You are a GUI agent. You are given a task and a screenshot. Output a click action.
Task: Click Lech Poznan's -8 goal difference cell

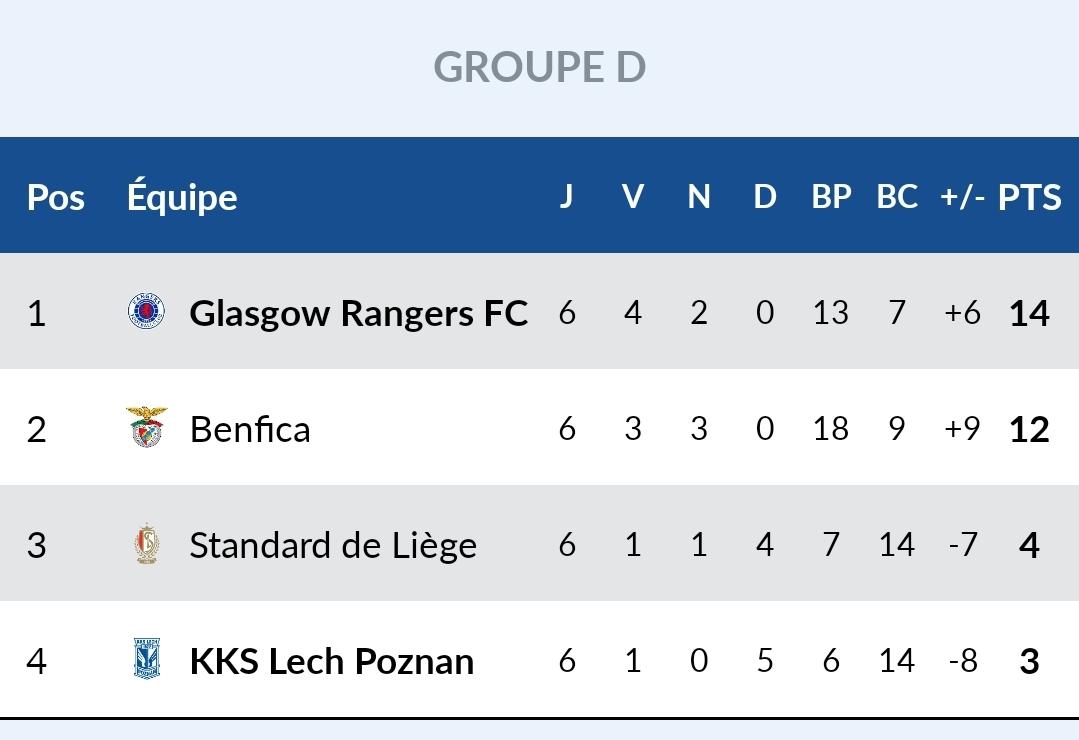click(x=963, y=661)
